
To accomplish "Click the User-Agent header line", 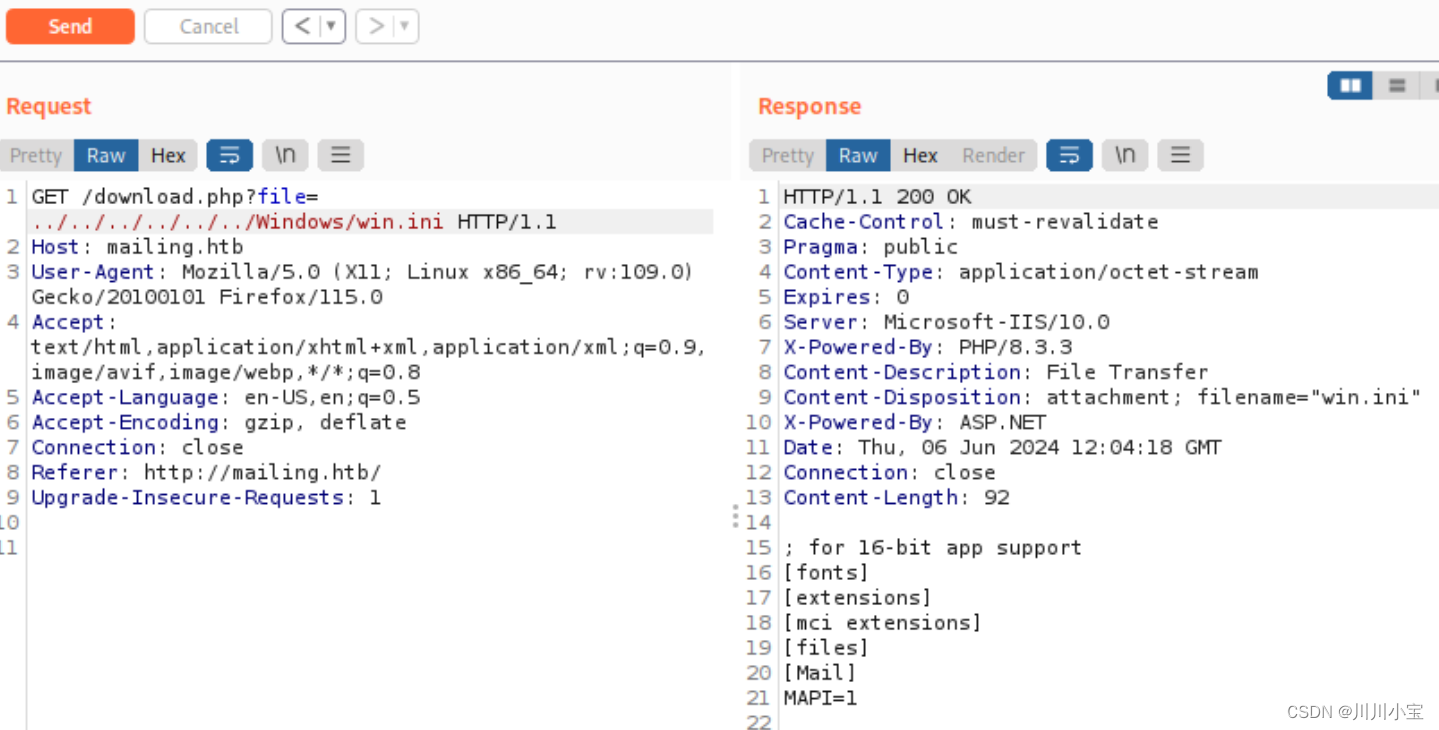I will click(362, 284).
